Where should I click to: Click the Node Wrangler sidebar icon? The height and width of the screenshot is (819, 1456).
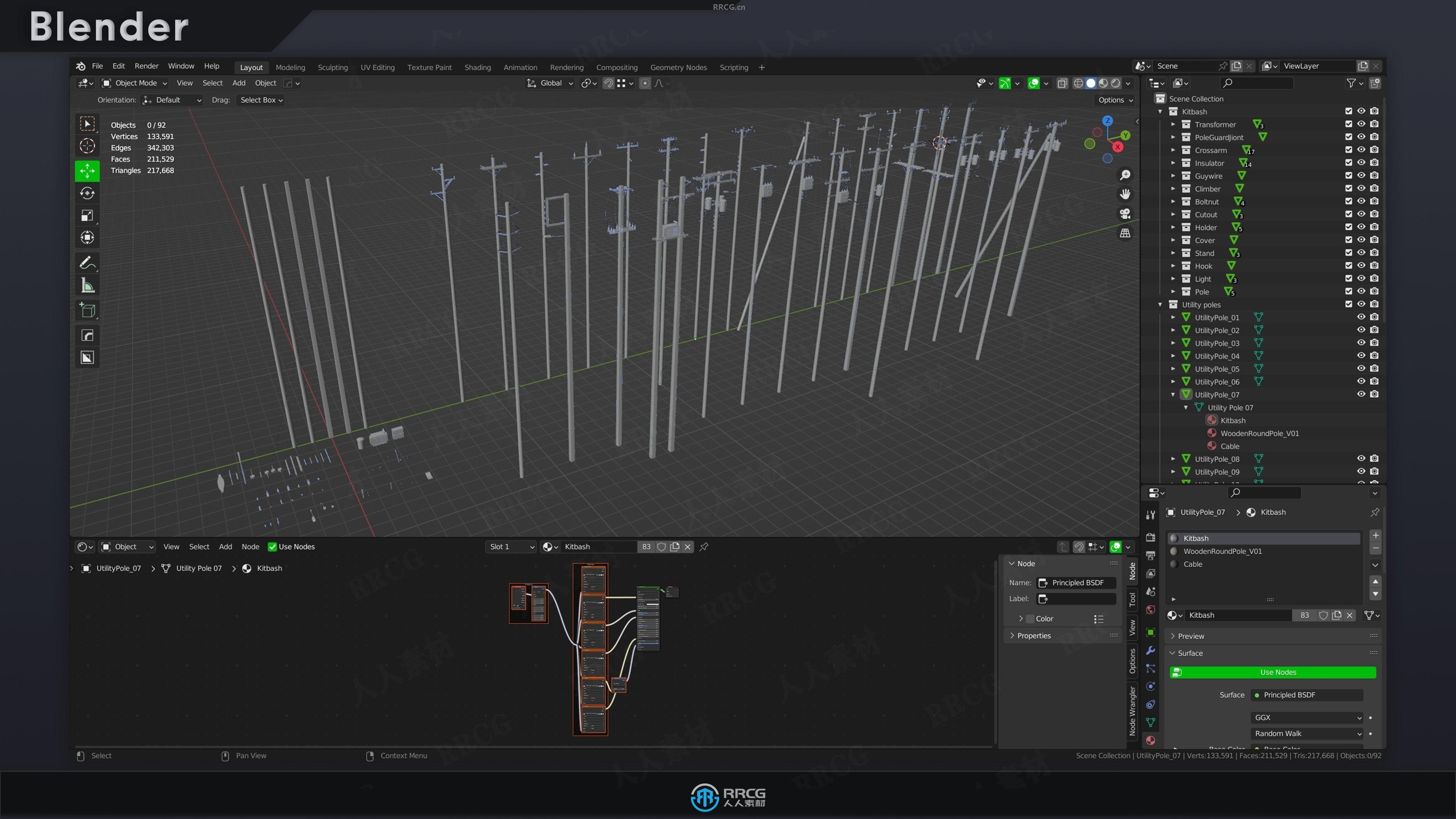tap(1131, 712)
